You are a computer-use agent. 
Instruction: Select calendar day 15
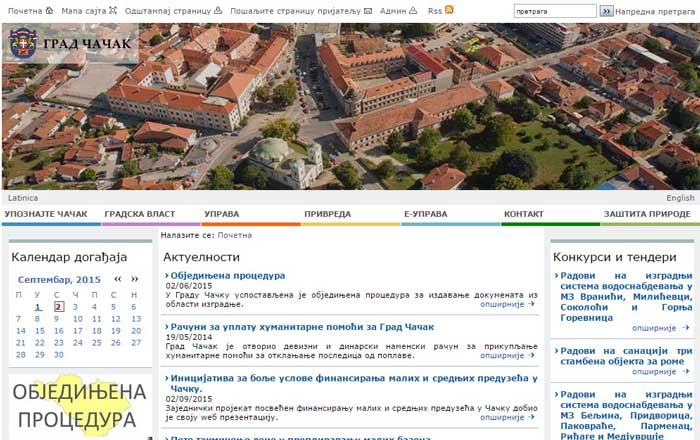tap(40, 331)
